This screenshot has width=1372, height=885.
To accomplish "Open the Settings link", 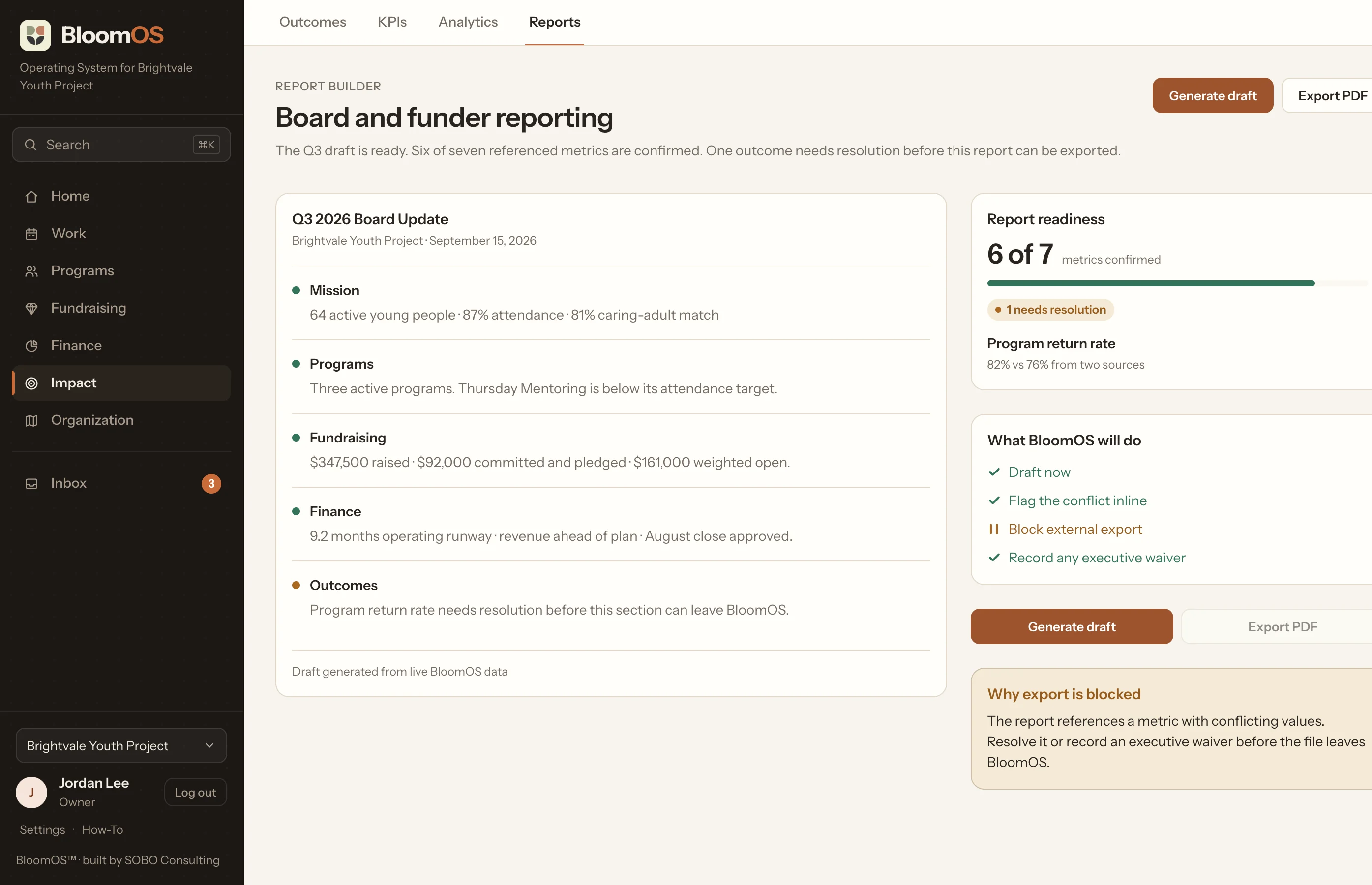I will (42, 830).
